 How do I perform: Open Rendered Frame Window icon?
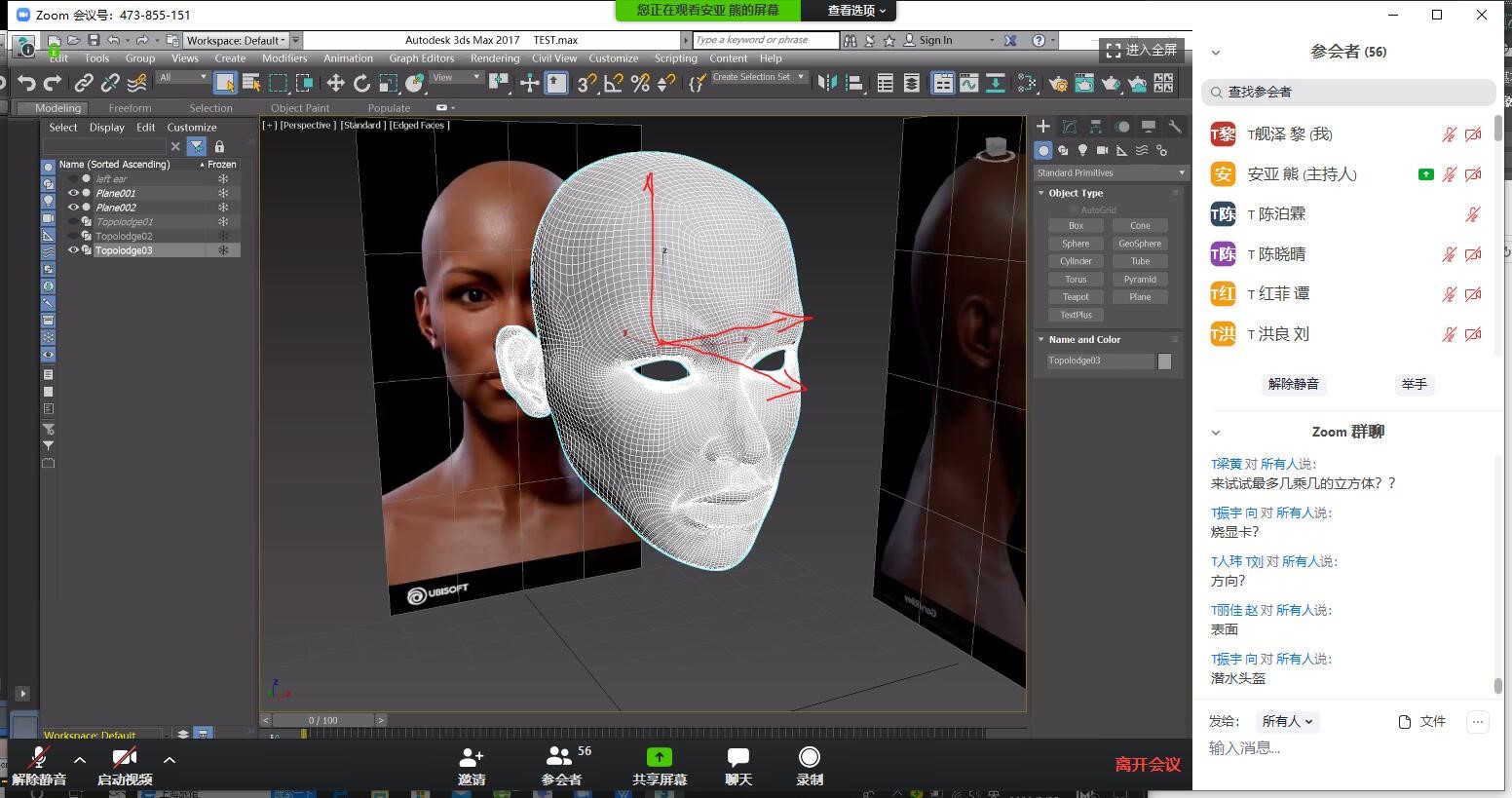click(x=1084, y=84)
